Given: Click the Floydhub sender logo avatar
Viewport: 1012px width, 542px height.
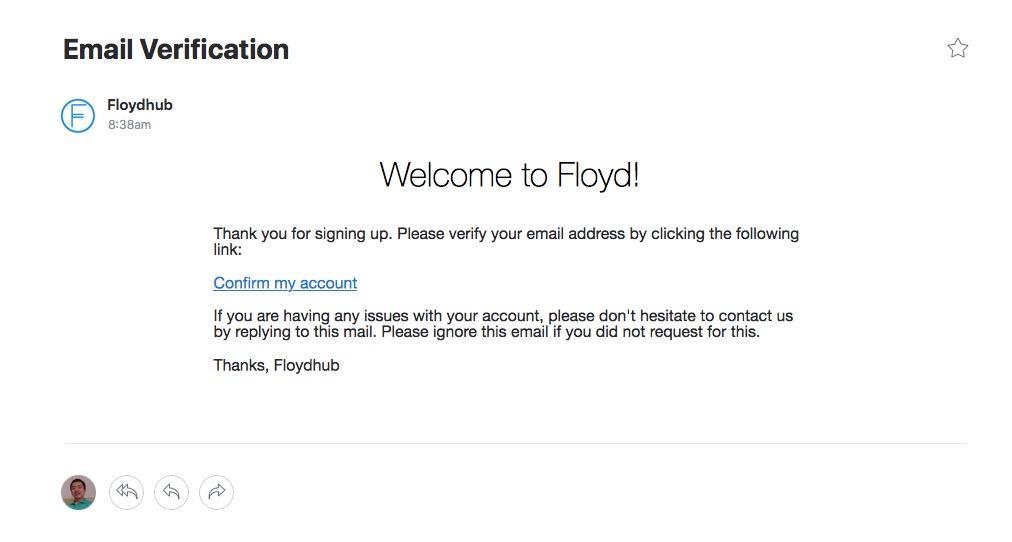Looking at the screenshot, I should pyautogui.click(x=78, y=116).
